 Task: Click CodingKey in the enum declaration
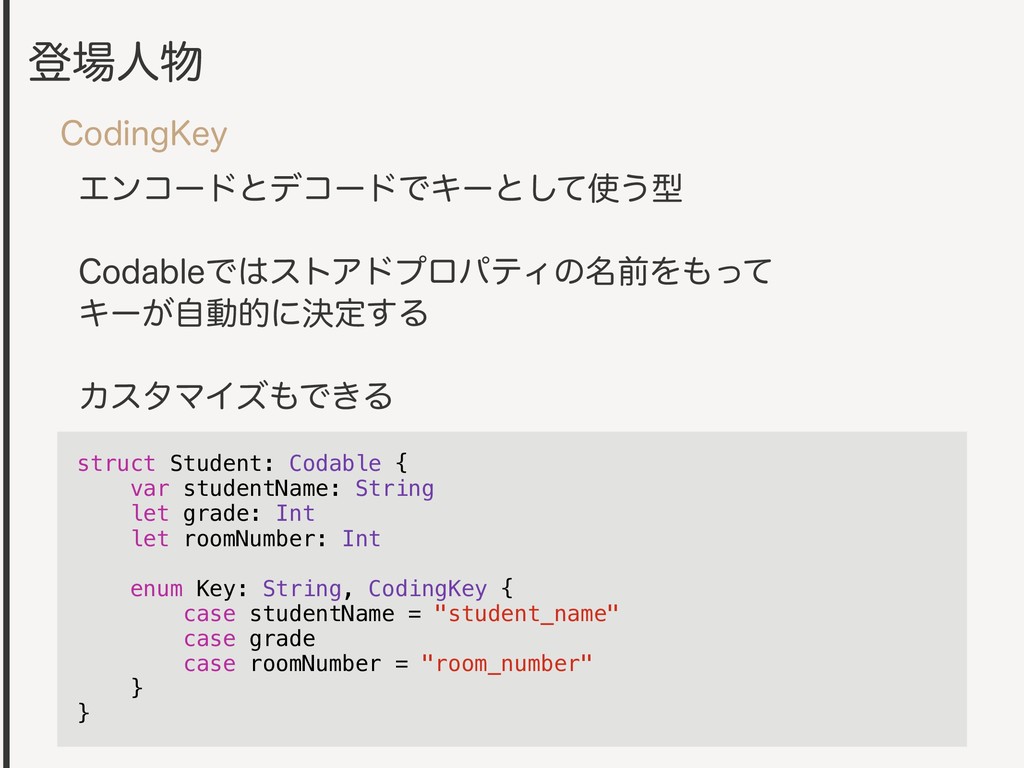point(428,588)
